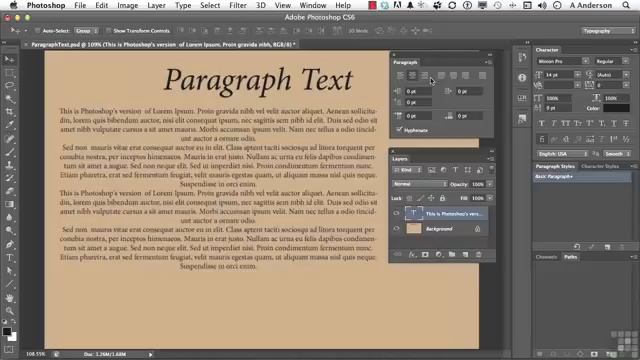
Task: Toggle lock position icon in Layers panel
Action: pyautogui.click(x=431, y=198)
